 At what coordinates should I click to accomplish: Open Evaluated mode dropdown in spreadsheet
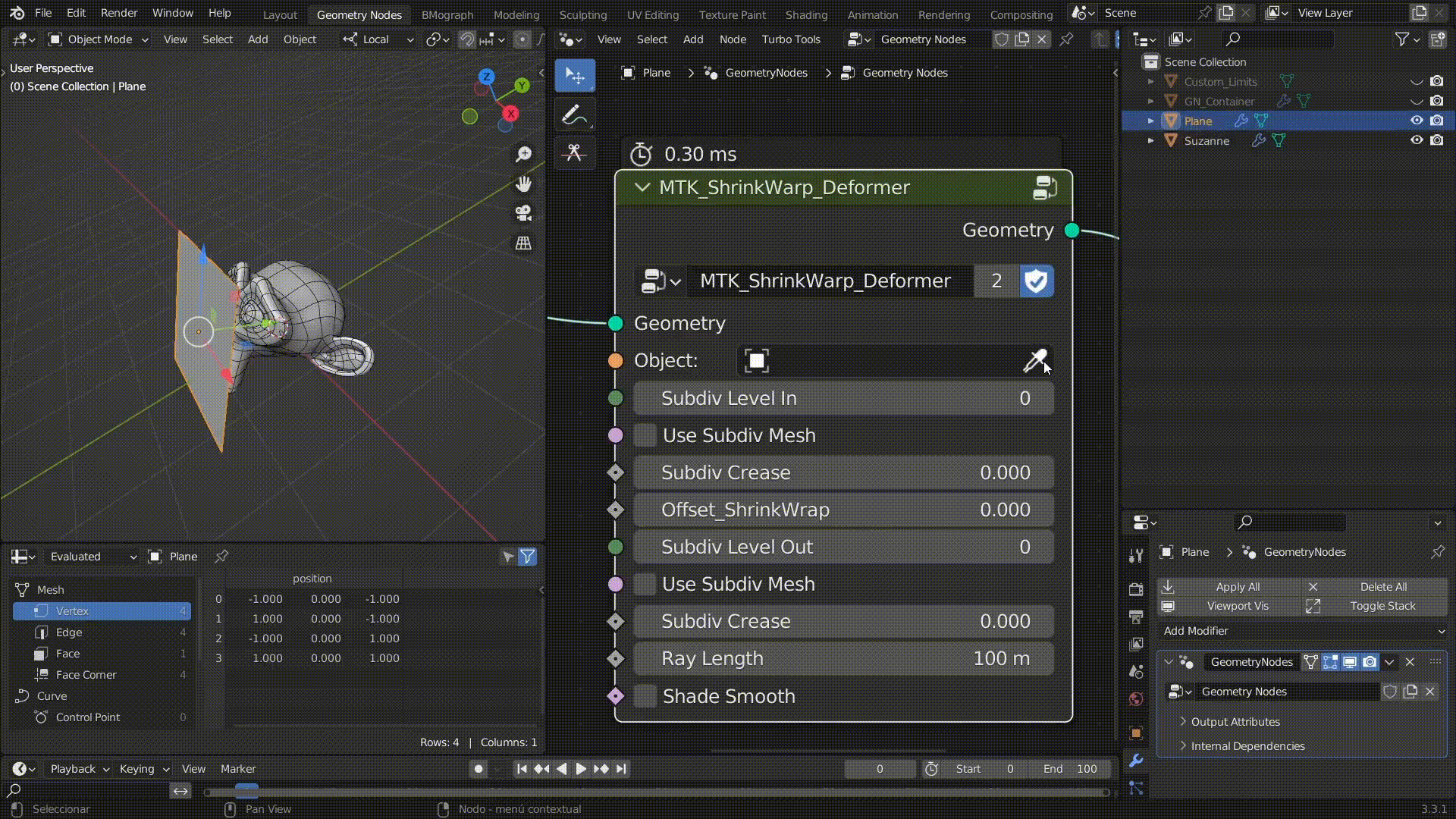click(91, 557)
